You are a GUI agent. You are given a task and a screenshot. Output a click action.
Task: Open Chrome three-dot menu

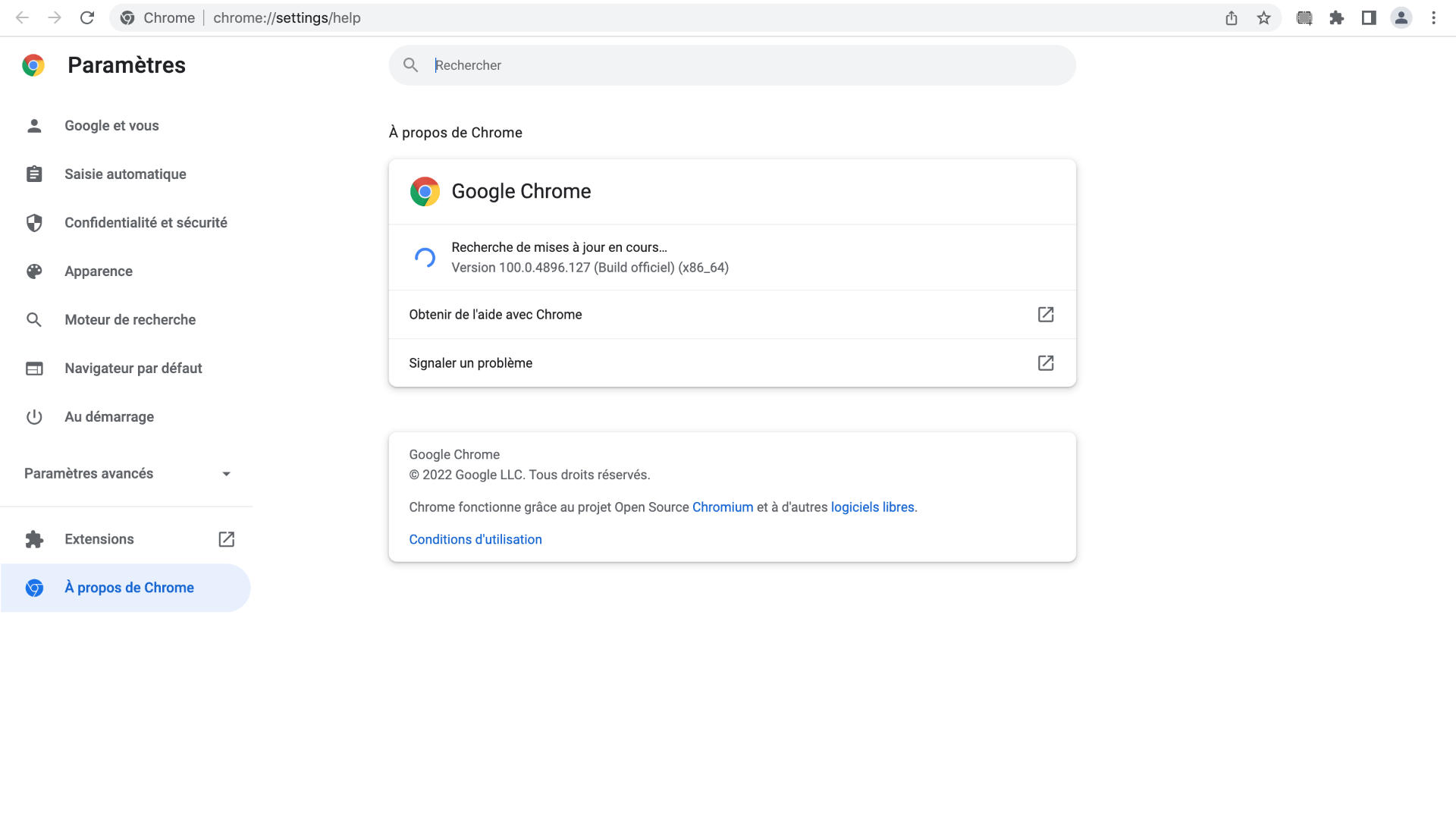click(x=1433, y=17)
